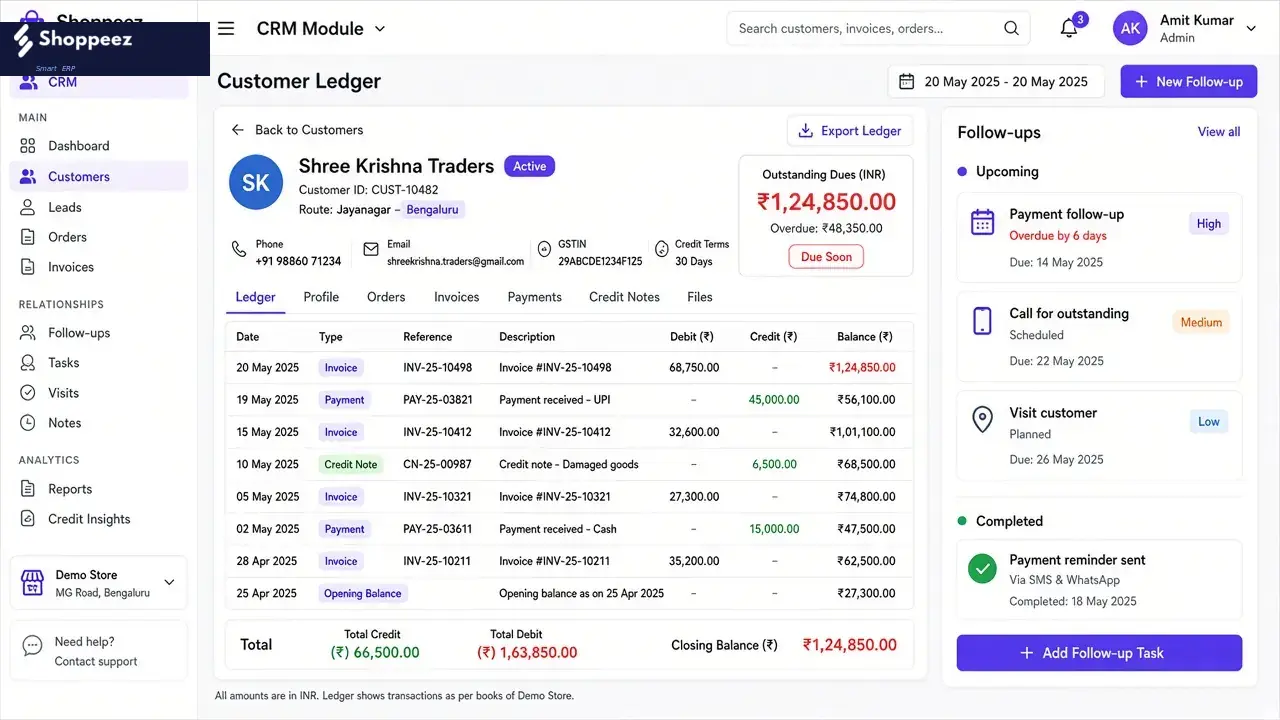Open the Payments tab
This screenshot has width=1280, height=720.
[534, 297]
